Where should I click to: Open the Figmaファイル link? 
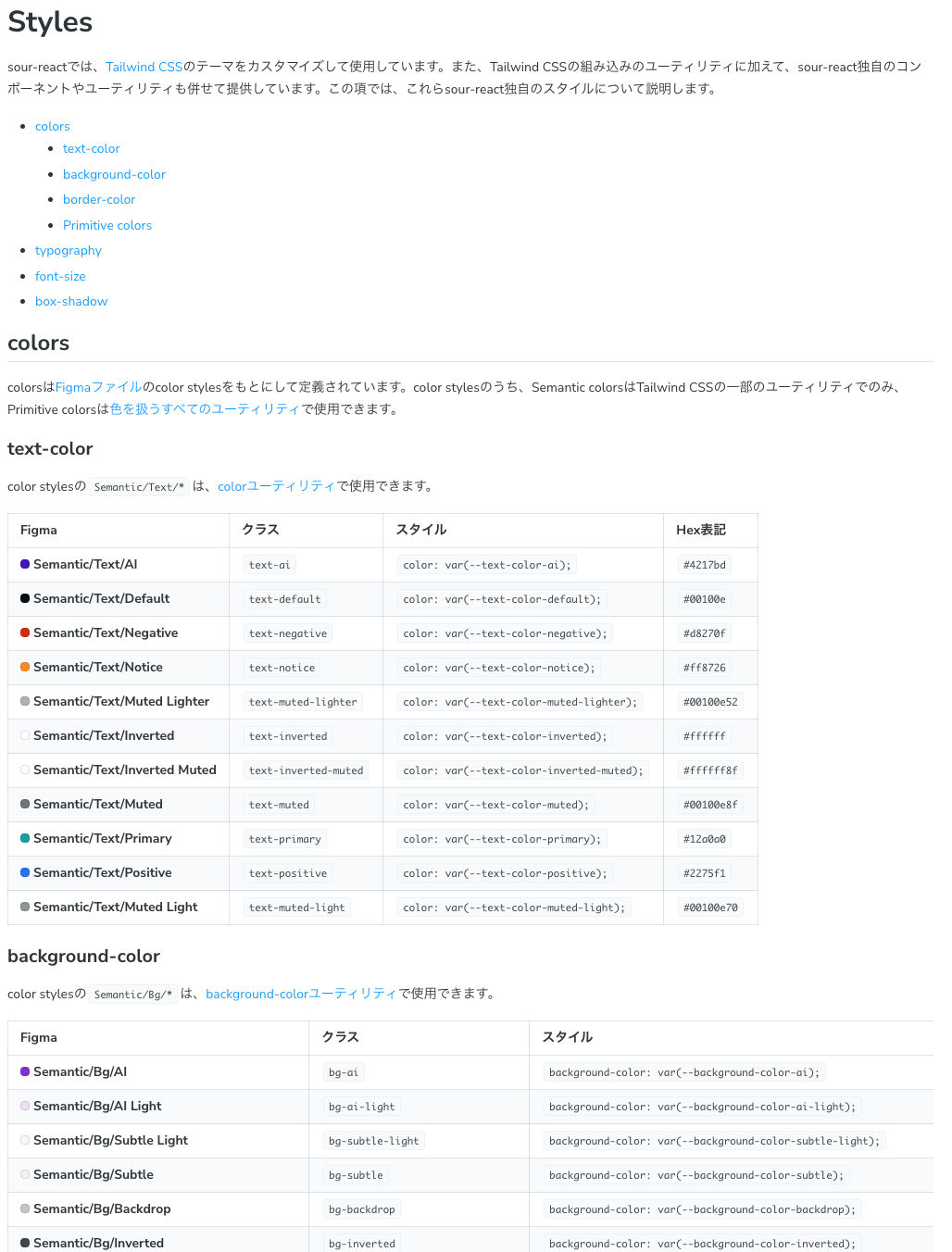point(99,387)
